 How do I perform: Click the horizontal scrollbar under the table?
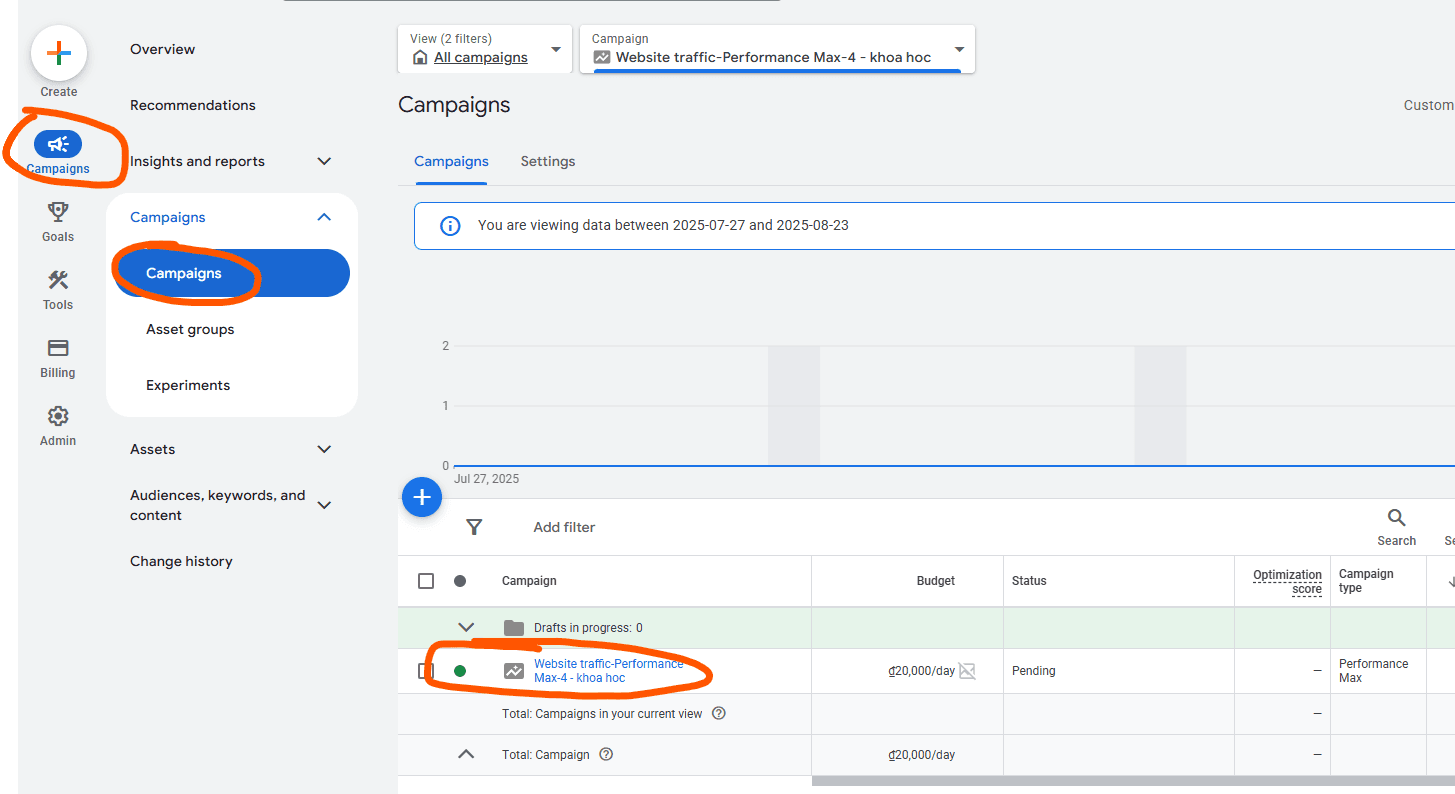[1130, 781]
